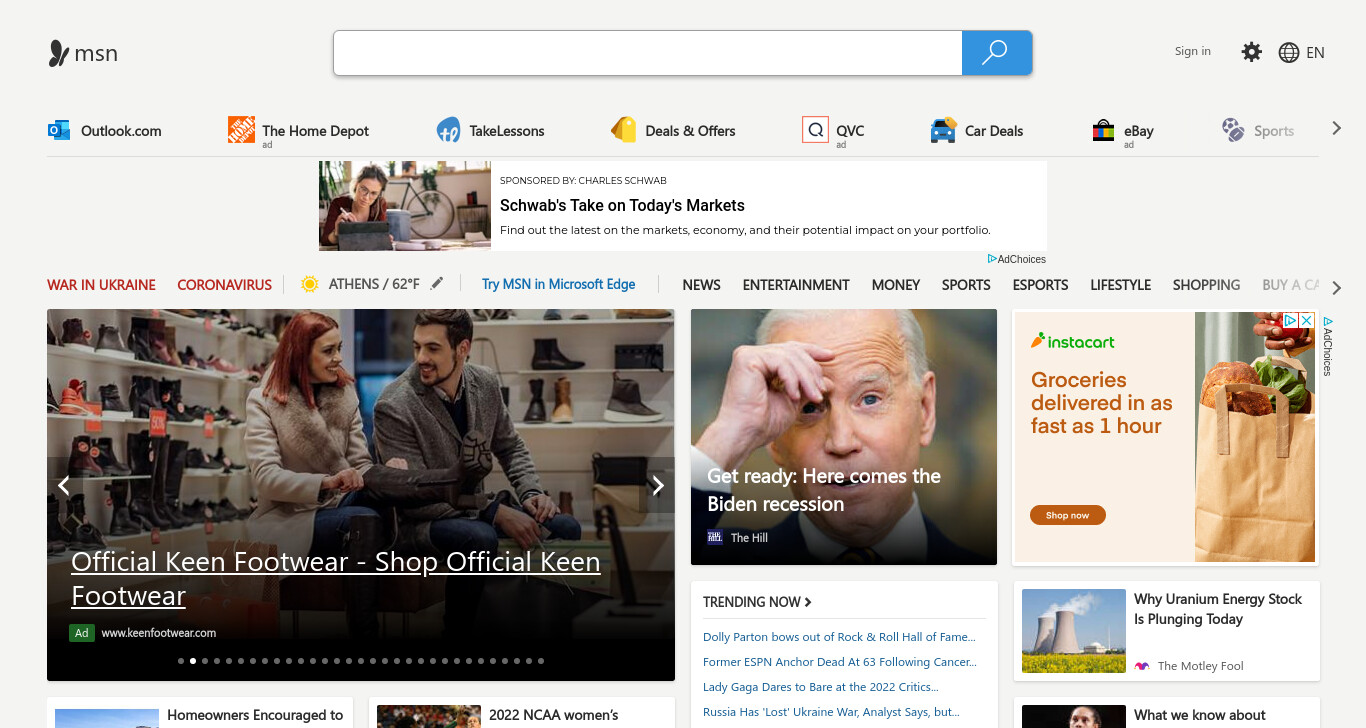Open the Outlook.com icon shortcut
This screenshot has height=728, width=1366.
pyautogui.click(x=59, y=130)
